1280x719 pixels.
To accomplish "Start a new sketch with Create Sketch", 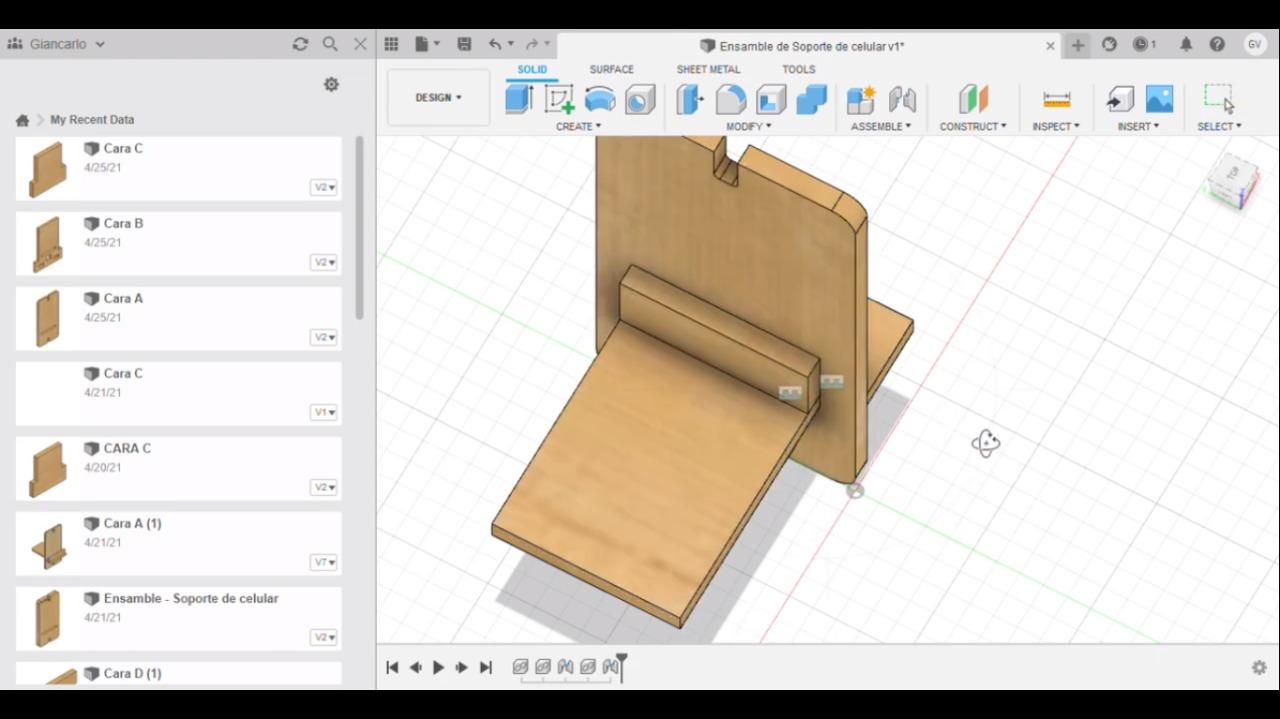I will pos(559,99).
